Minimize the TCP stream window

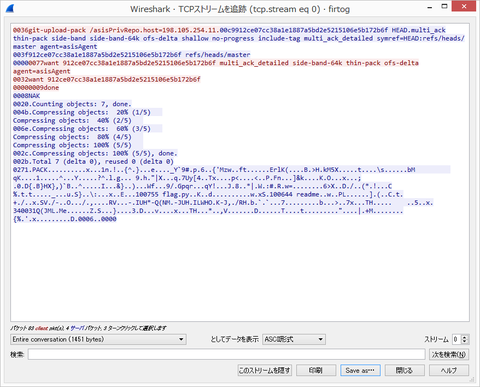tap(429, 7)
